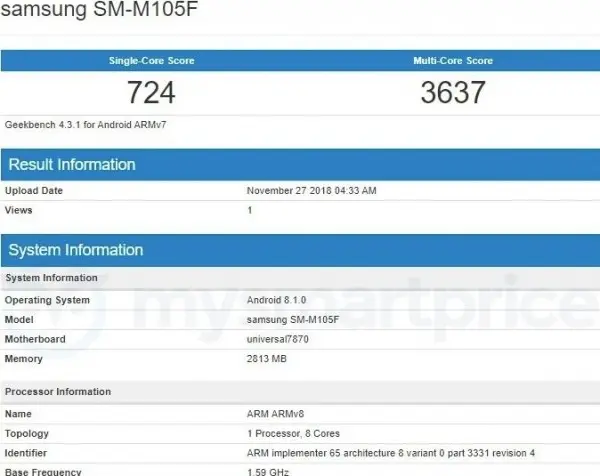Select the Operating System label

pos(47,300)
